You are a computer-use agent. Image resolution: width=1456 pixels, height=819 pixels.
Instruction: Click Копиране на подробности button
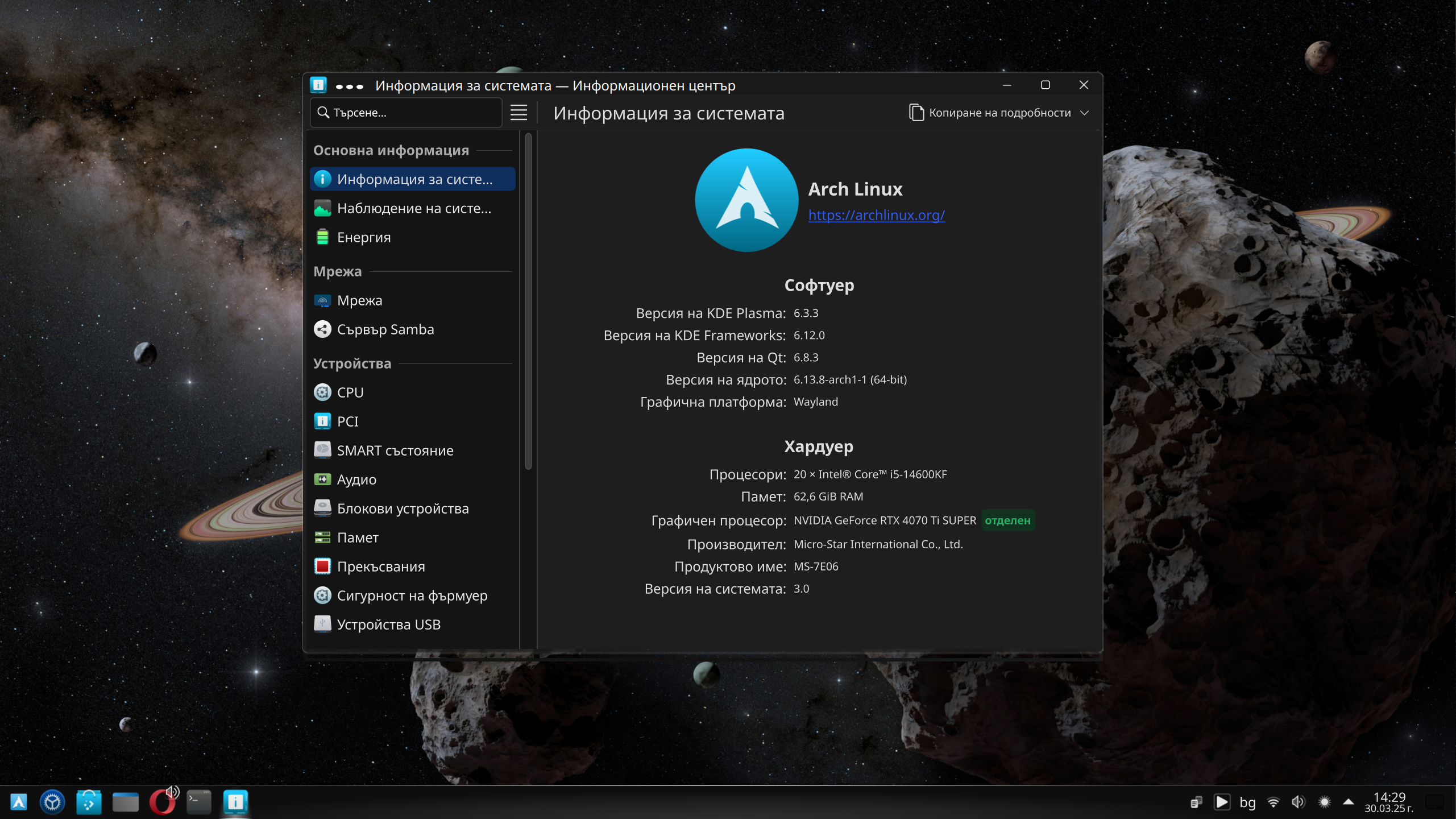coord(990,113)
